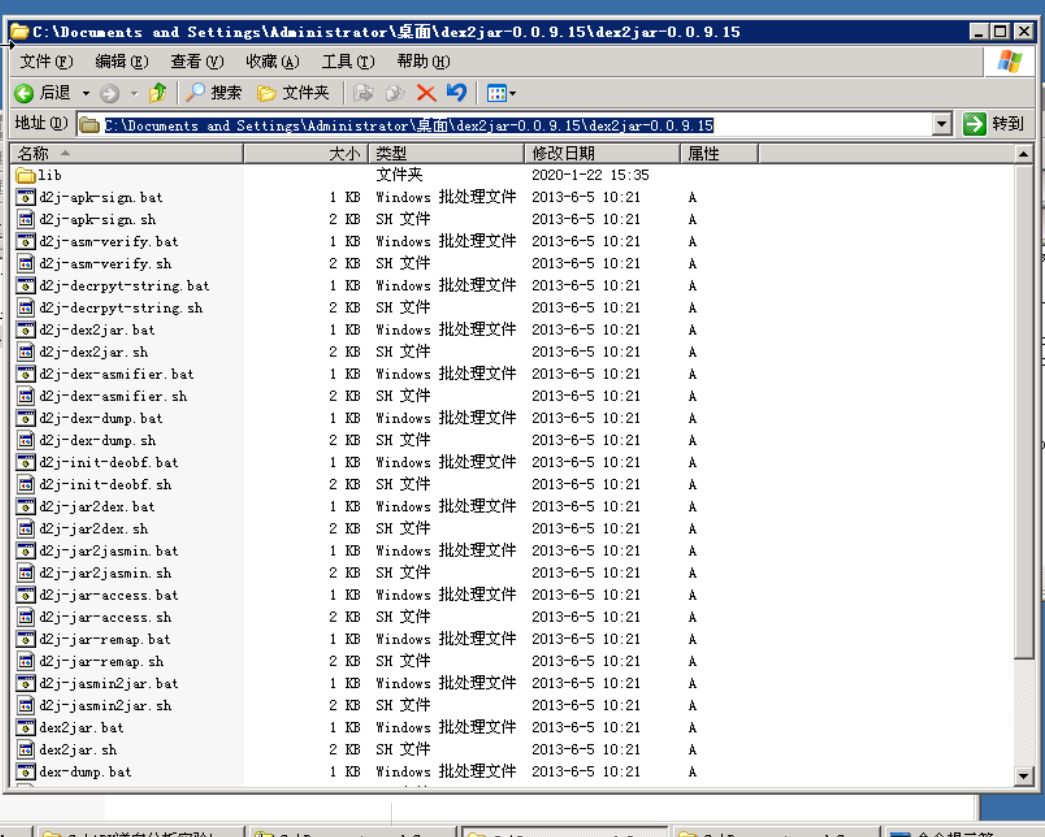Select file name d2j-jasmin2jar.sh
This screenshot has height=837, width=1045.
tap(105, 706)
